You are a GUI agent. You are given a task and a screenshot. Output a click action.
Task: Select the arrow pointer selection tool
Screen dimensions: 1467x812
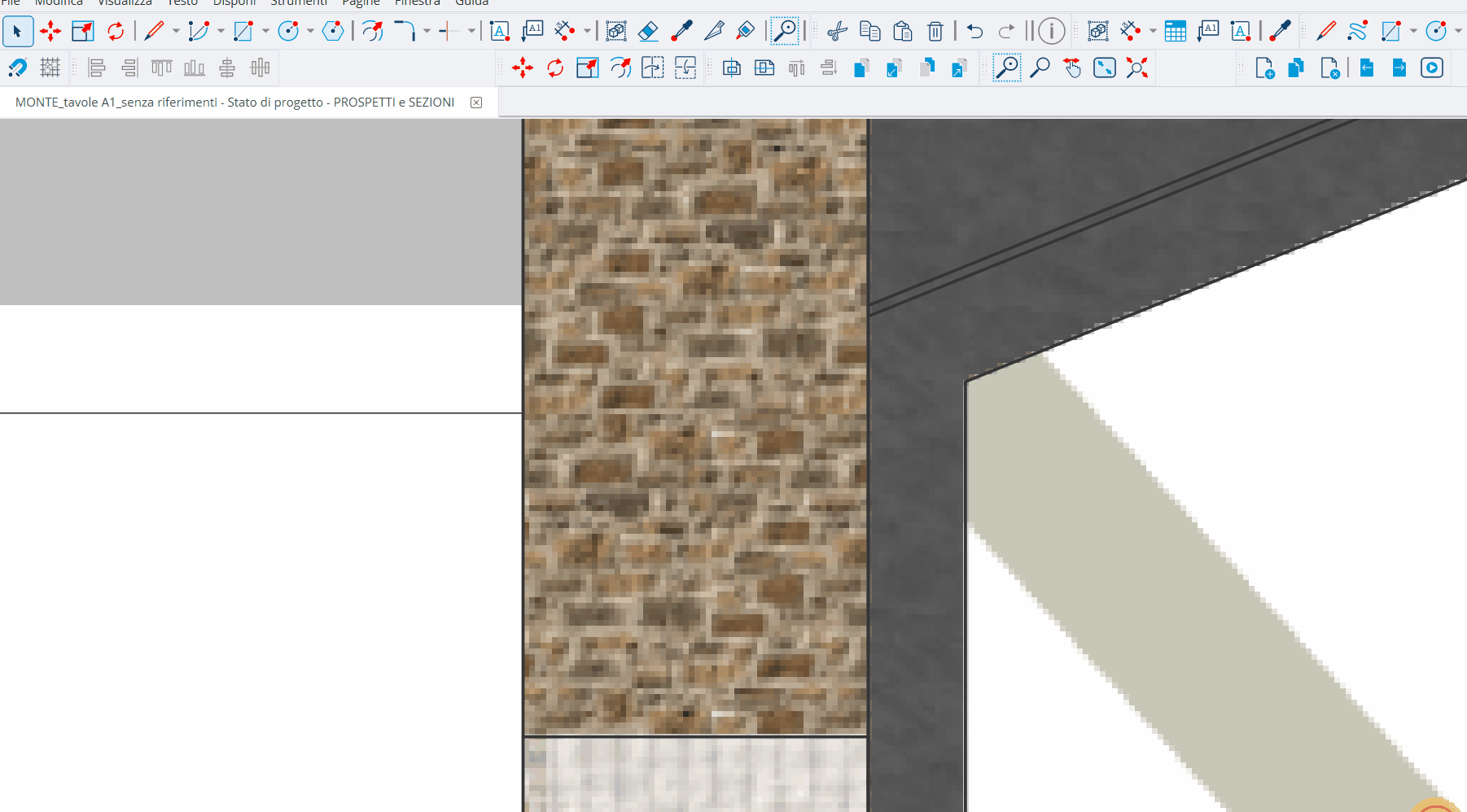point(17,32)
